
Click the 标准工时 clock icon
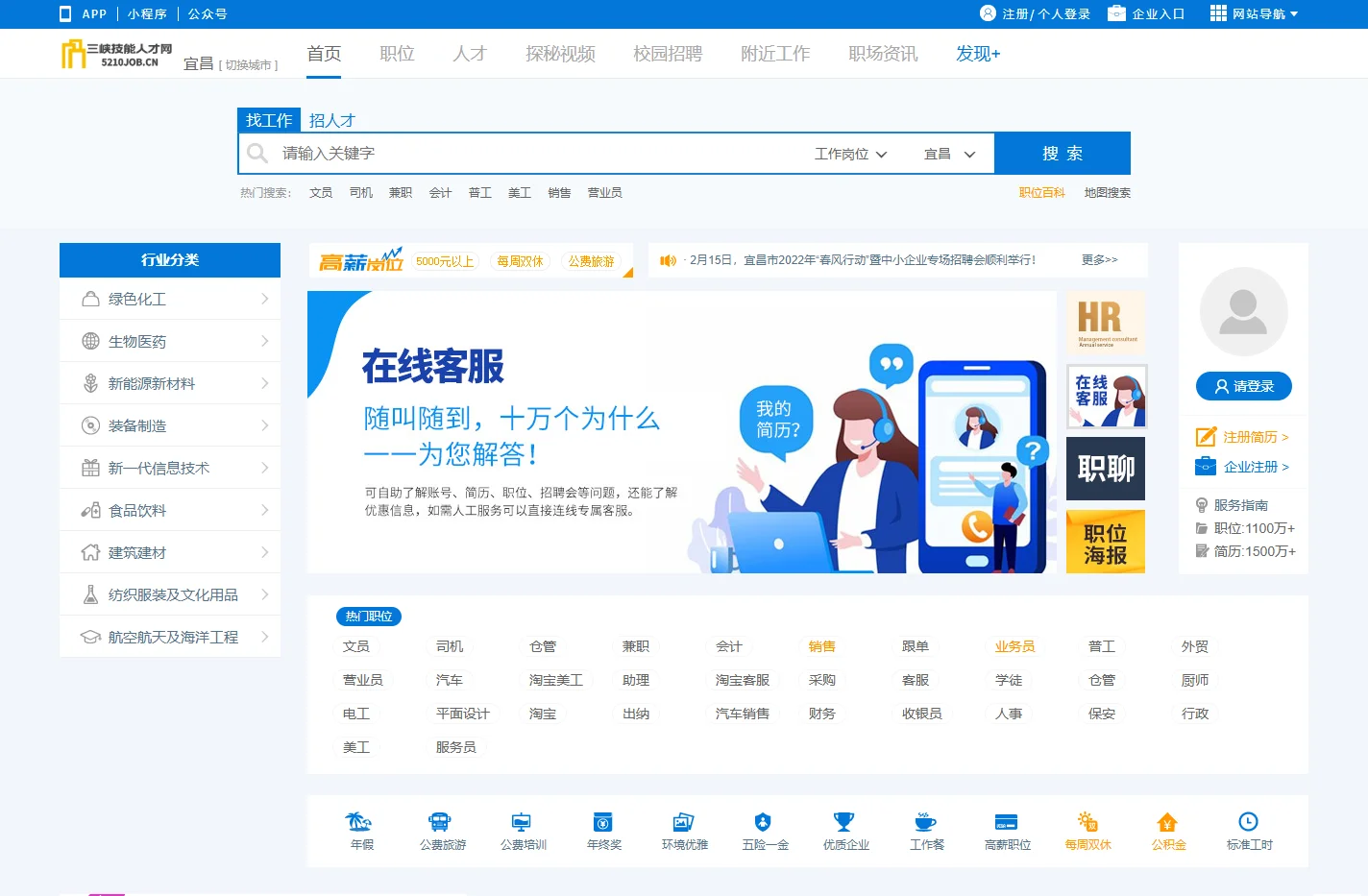pyautogui.click(x=1248, y=821)
